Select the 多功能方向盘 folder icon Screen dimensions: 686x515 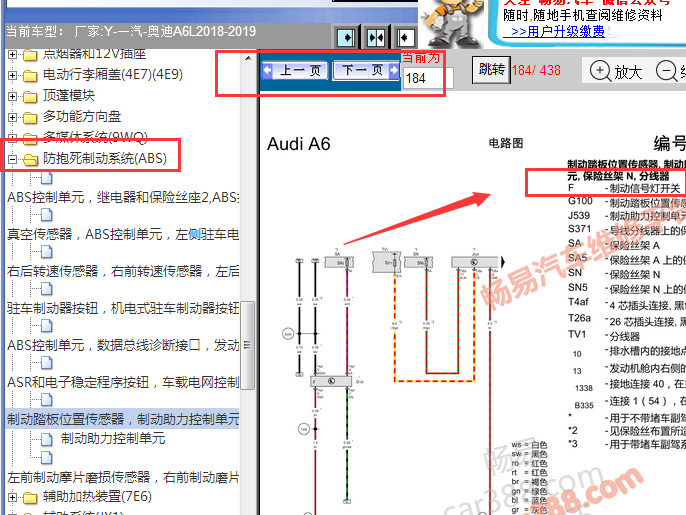pyautogui.click(x=30, y=118)
